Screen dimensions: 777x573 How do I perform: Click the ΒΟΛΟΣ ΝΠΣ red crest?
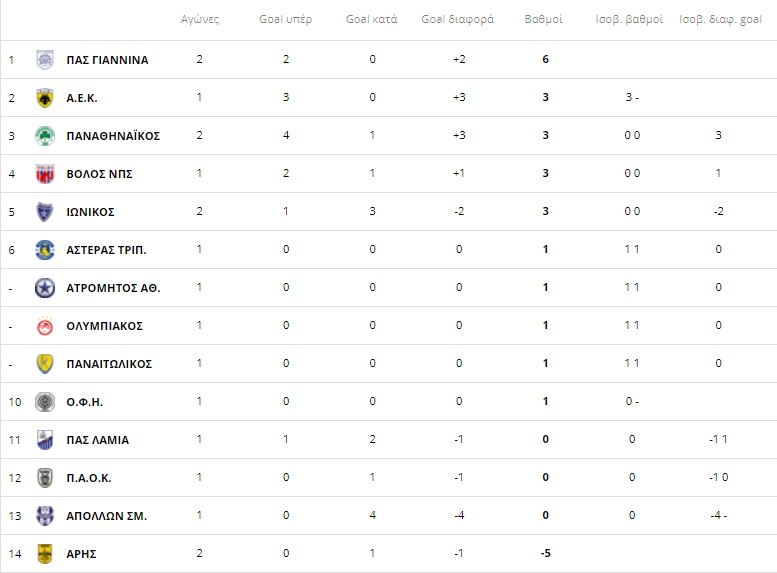(45, 173)
